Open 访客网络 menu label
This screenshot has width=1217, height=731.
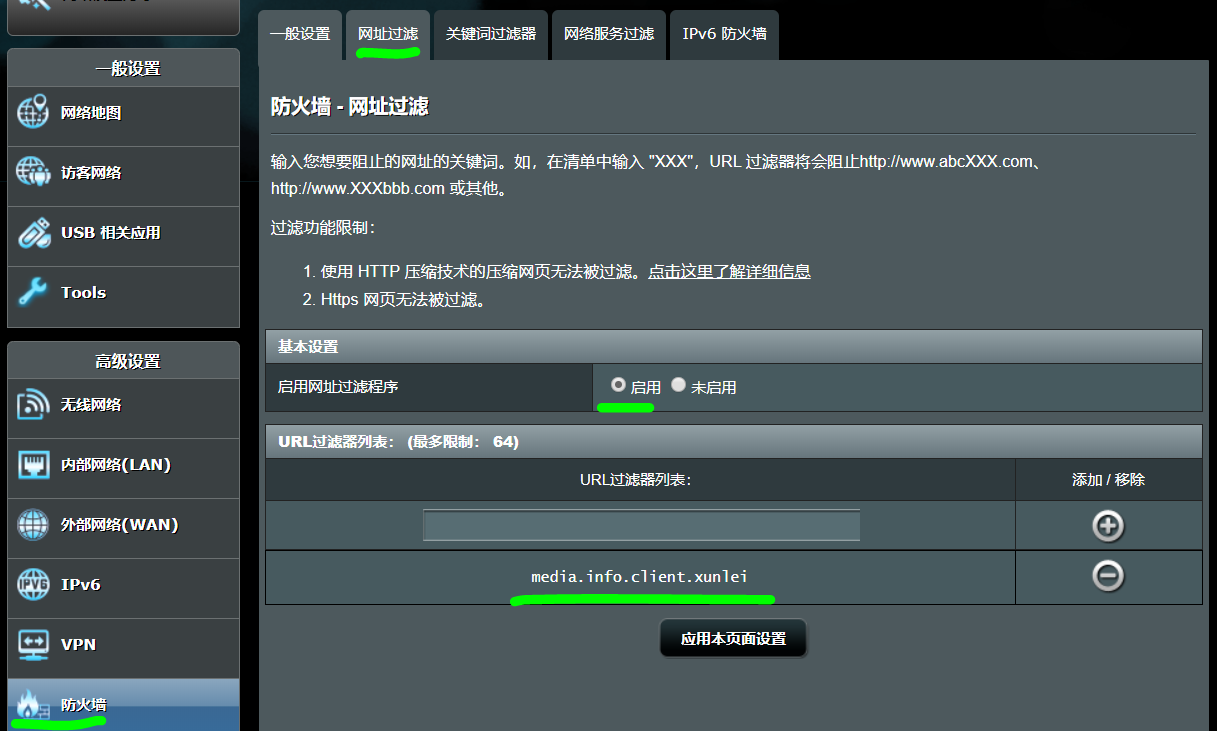pyautogui.click(x=91, y=172)
